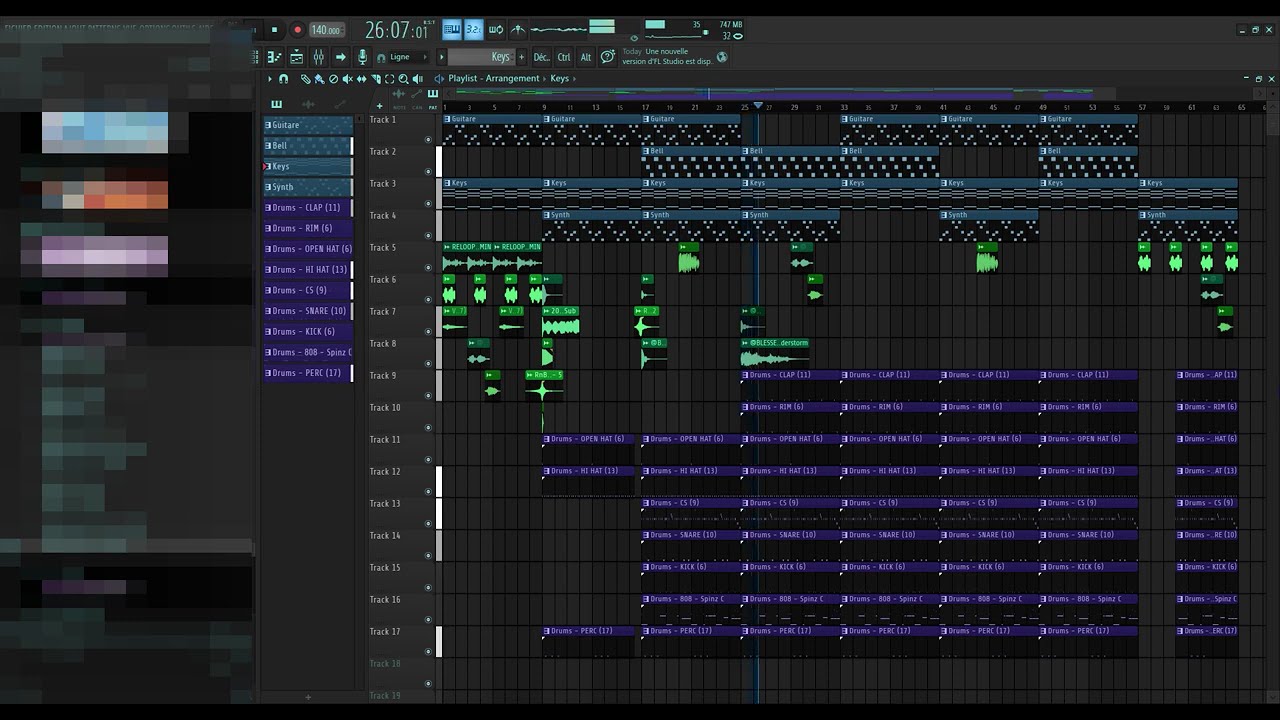Click the microphone recording icon in the toolbar
Viewport: 1280px width, 720px height.
(x=363, y=57)
